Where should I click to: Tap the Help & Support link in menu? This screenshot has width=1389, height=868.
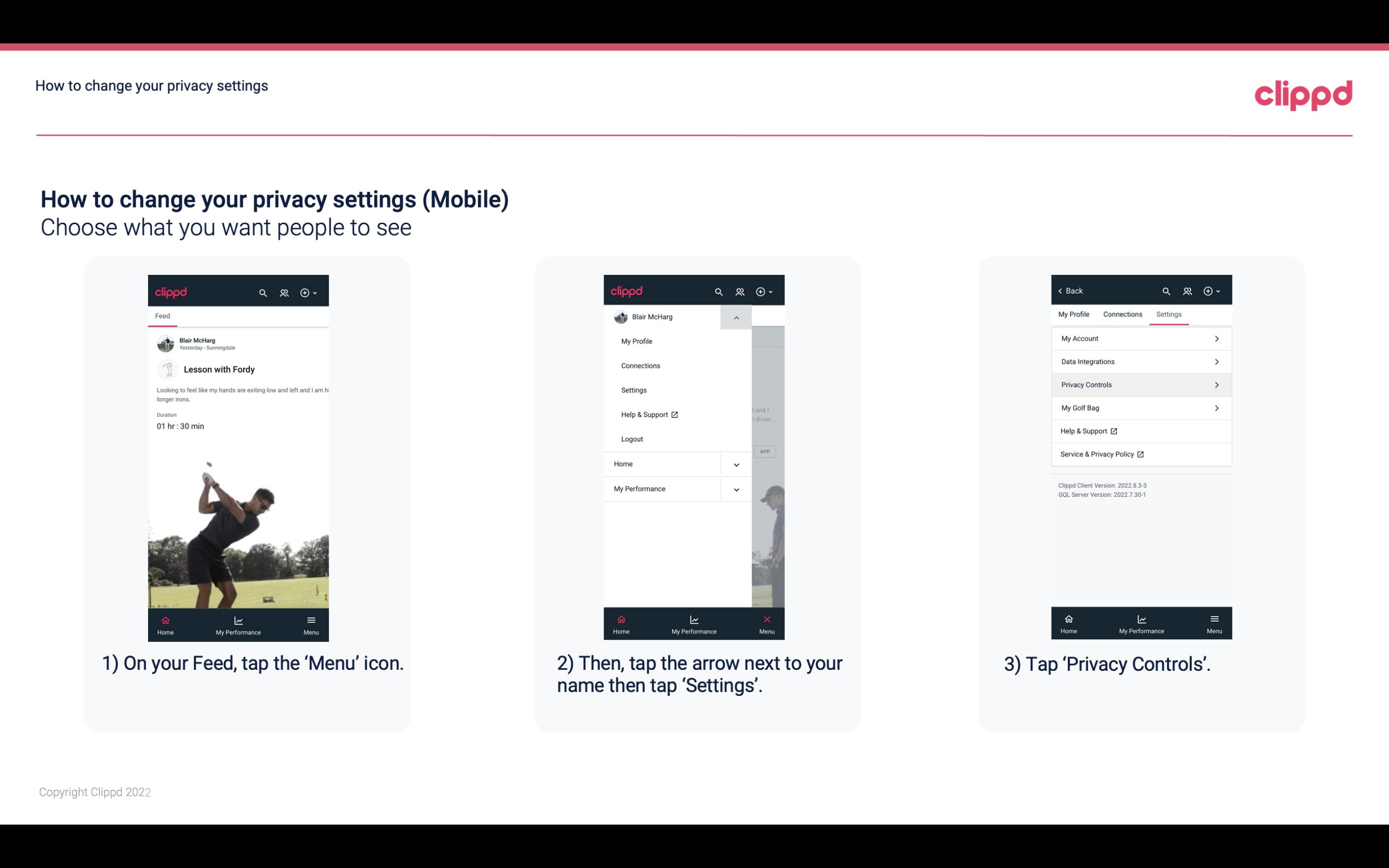648,414
